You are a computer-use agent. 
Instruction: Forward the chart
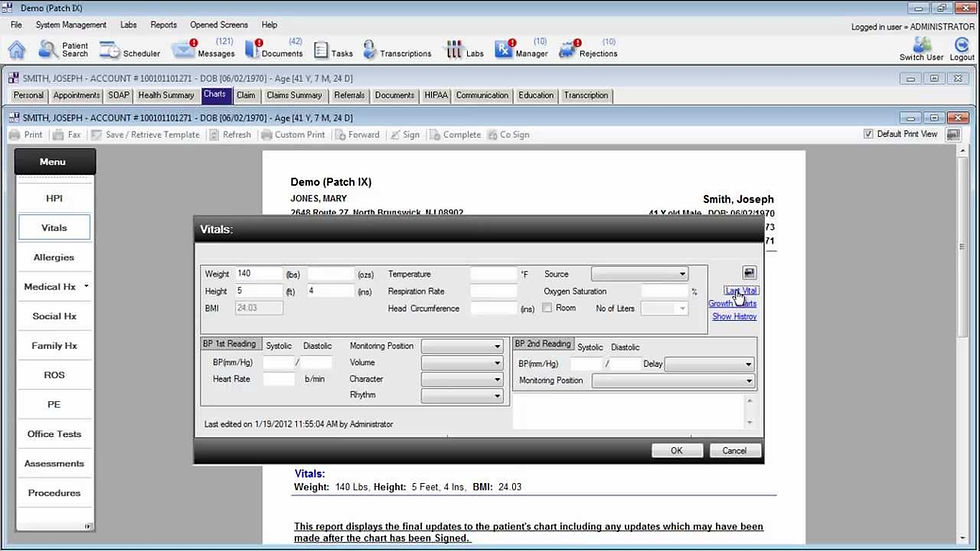pos(358,135)
